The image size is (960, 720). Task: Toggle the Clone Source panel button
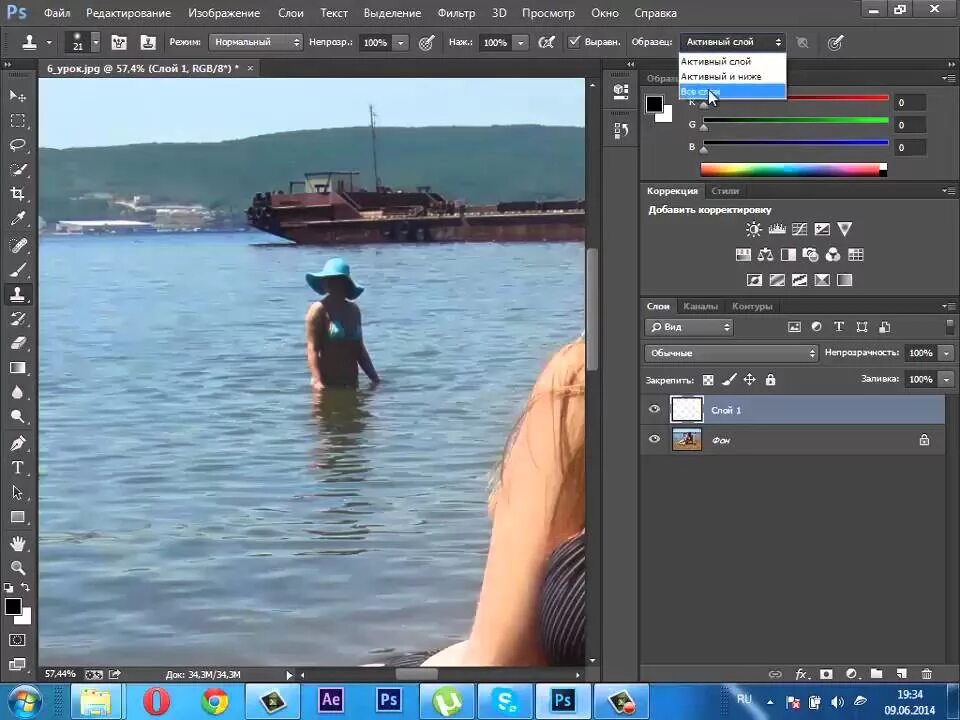(148, 42)
